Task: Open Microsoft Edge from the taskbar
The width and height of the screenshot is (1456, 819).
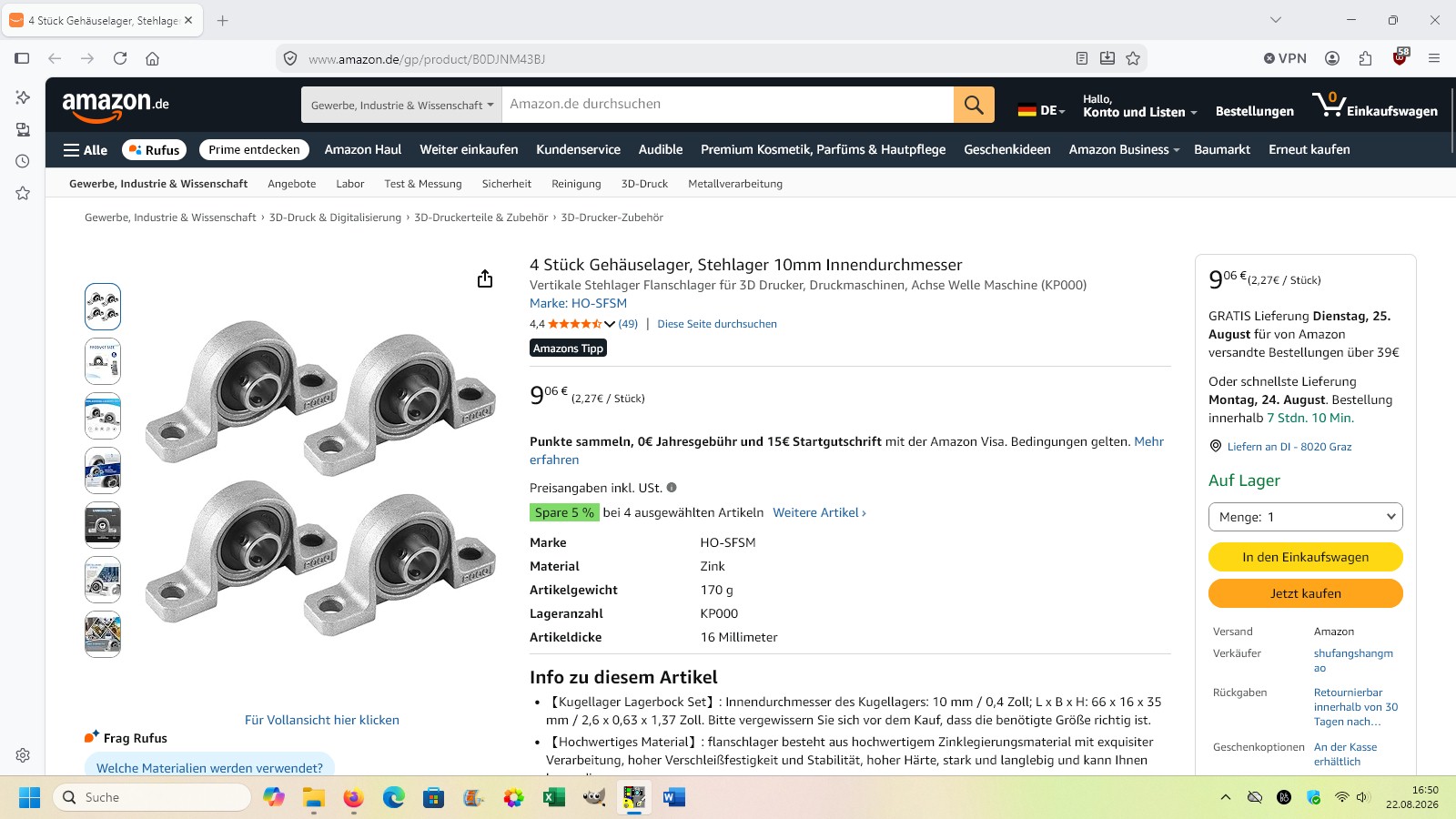Action: click(393, 797)
